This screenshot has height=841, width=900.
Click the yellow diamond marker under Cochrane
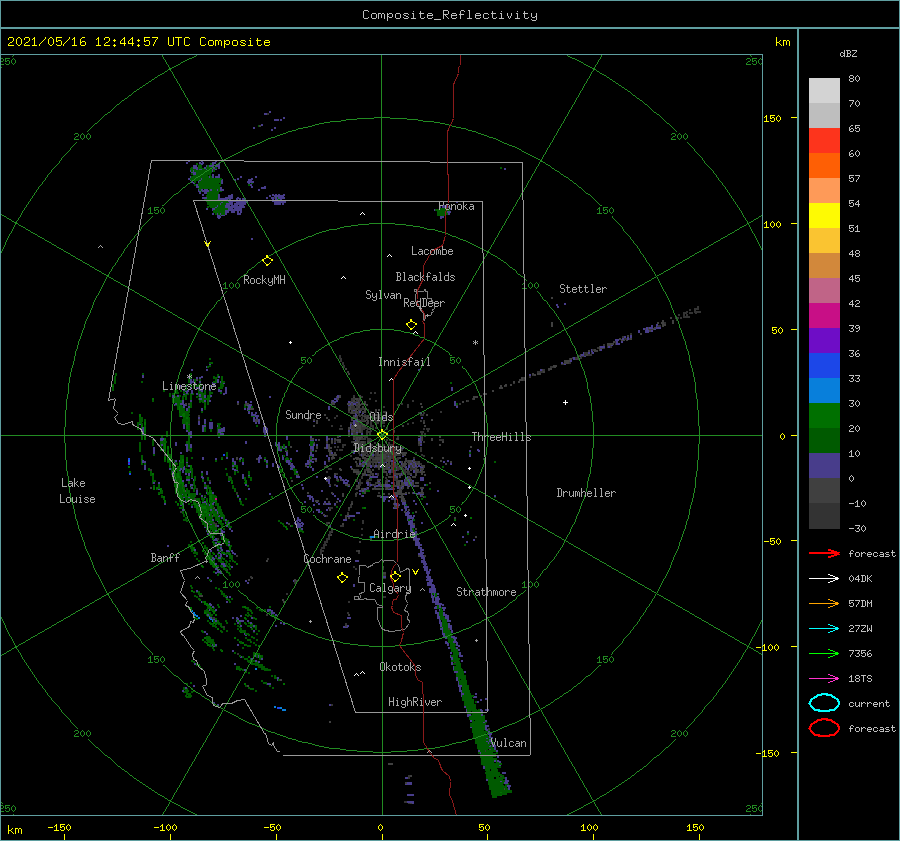(342, 578)
